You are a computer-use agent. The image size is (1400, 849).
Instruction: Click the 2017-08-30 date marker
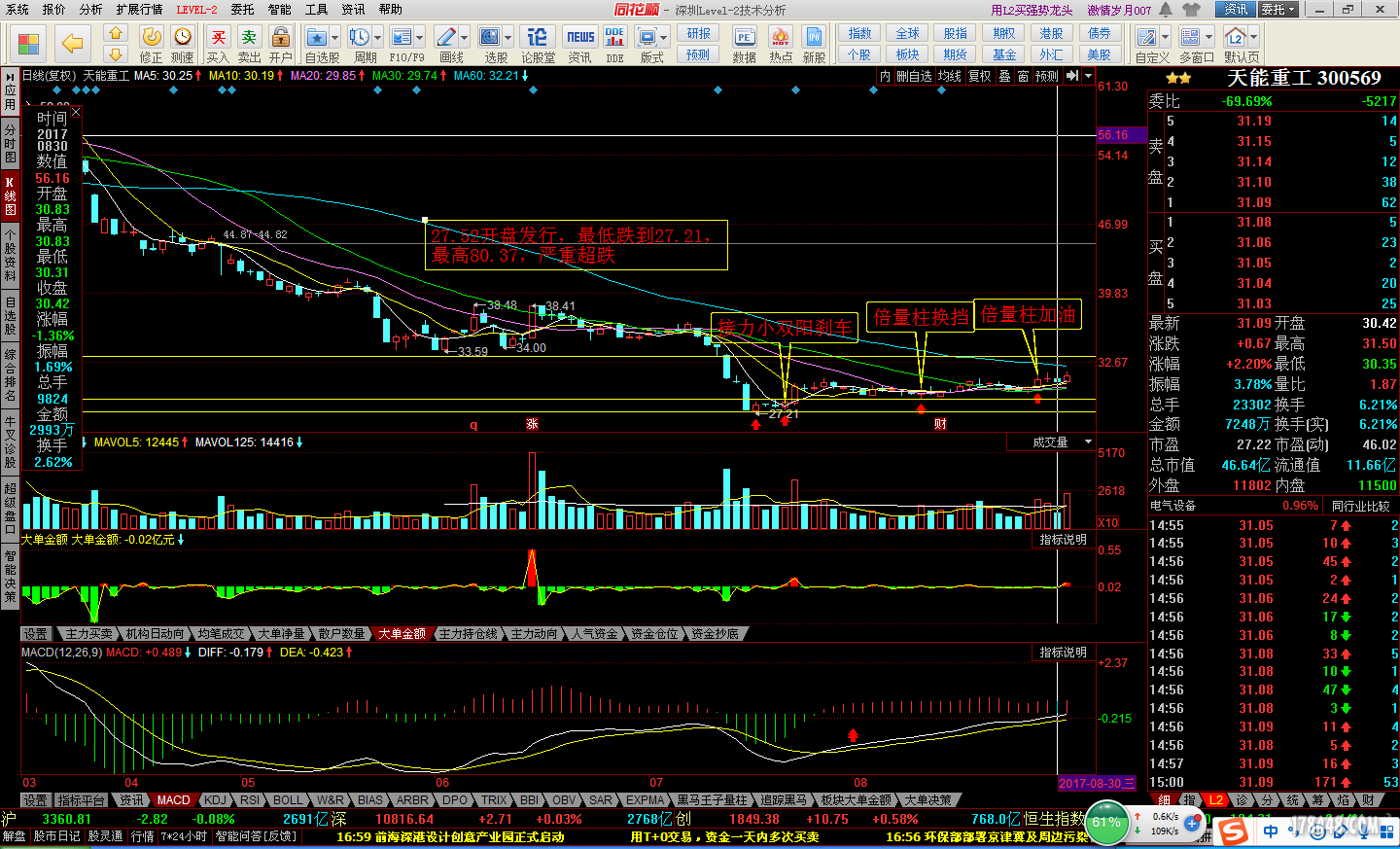tap(1097, 783)
